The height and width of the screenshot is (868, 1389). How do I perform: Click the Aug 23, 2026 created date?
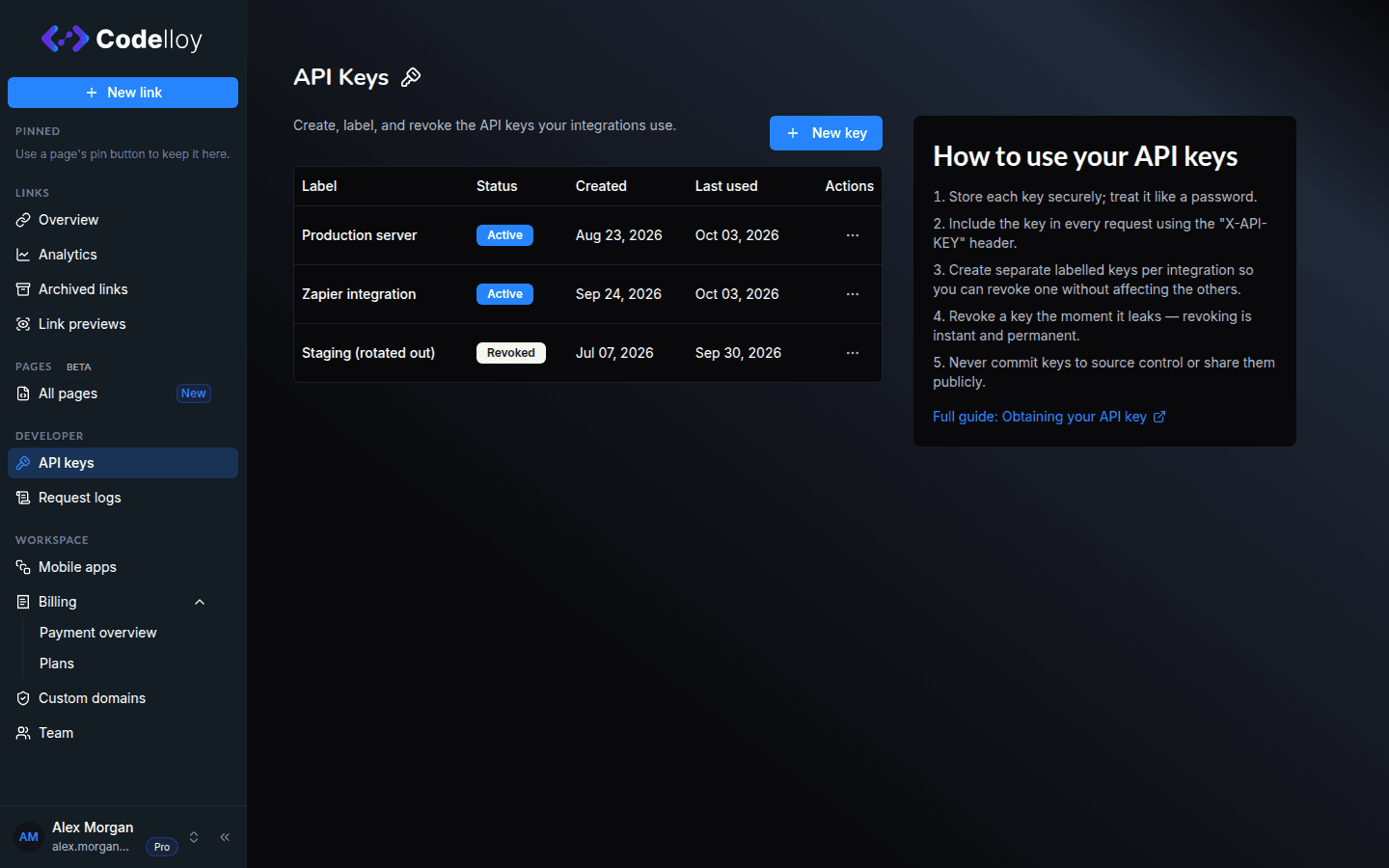[619, 235]
